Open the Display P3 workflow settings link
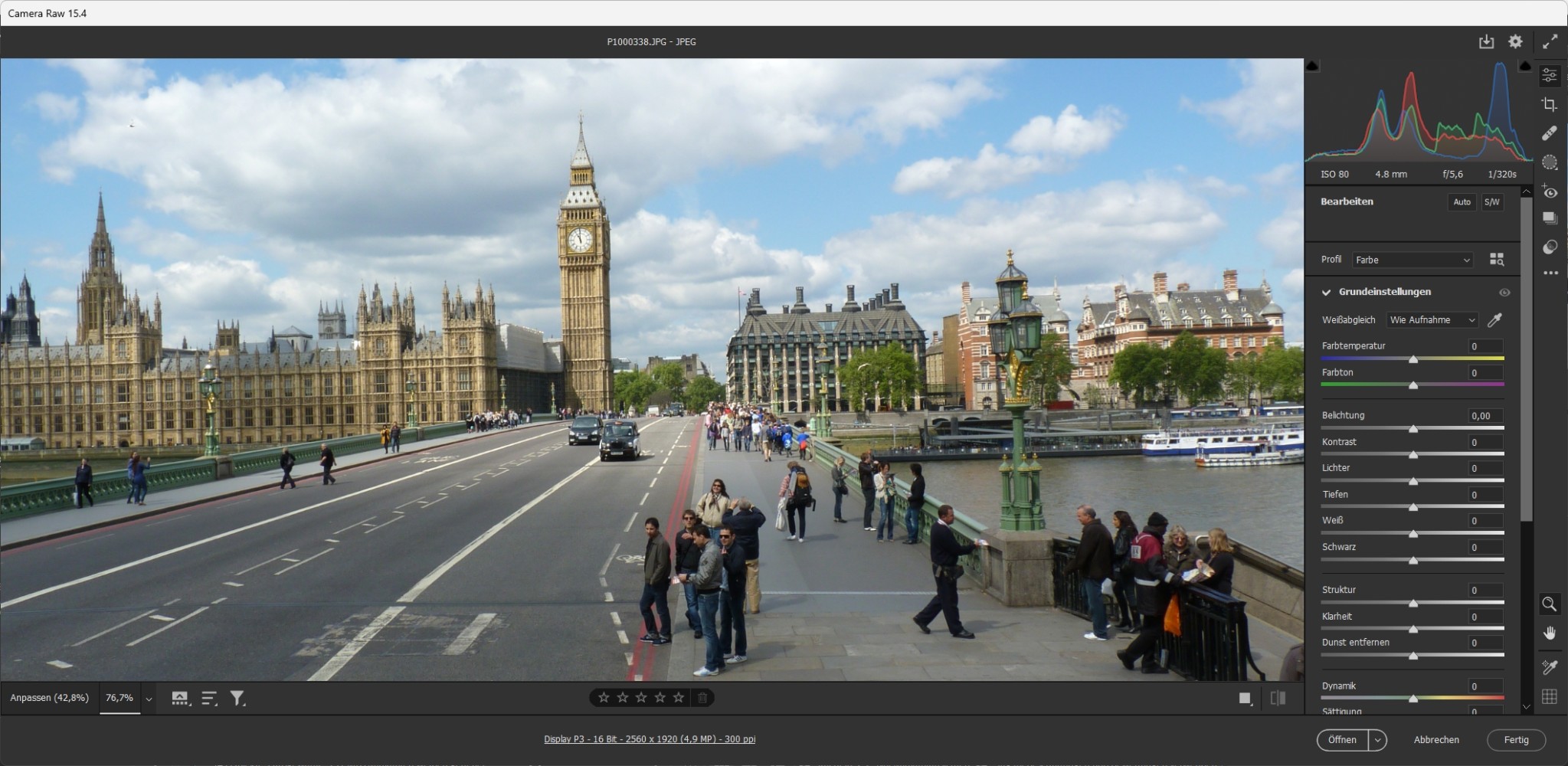1568x766 pixels. 648,738
